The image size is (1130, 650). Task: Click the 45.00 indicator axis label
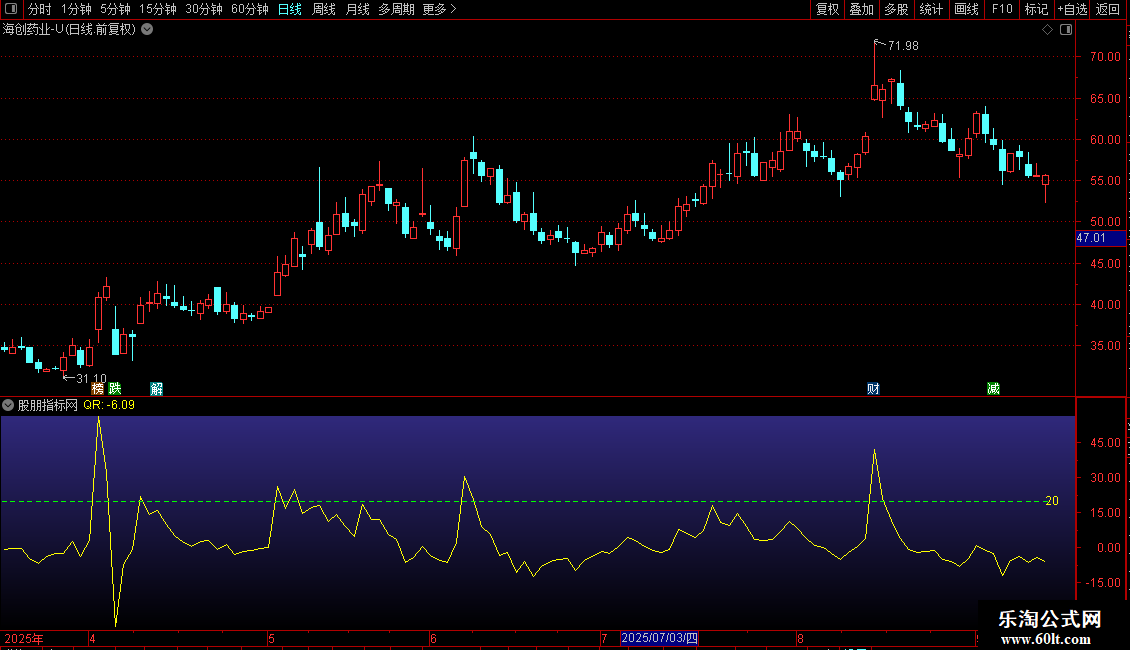1105,442
